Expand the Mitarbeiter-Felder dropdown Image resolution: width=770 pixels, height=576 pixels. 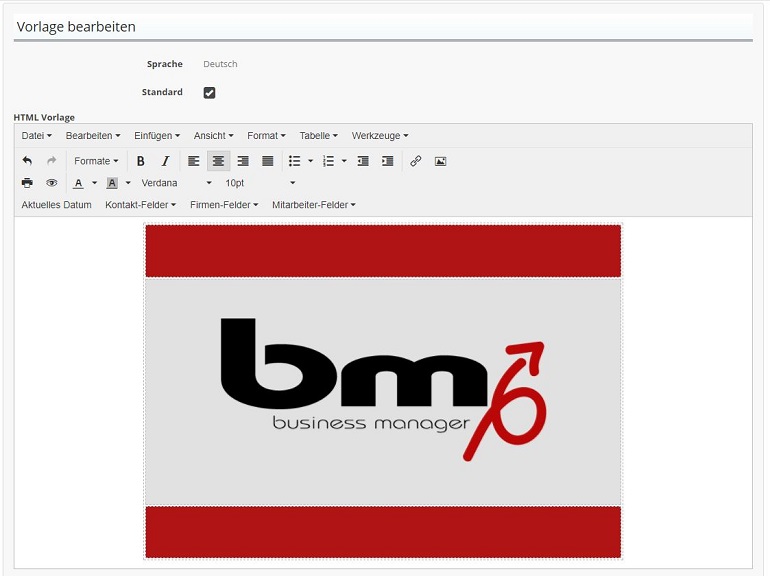tap(314, 205)
